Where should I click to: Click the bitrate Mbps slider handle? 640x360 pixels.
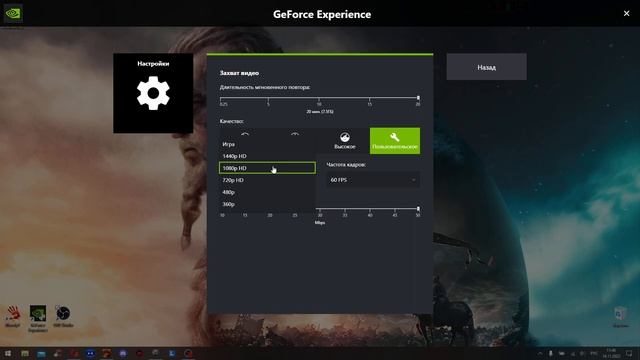point(418,209)
